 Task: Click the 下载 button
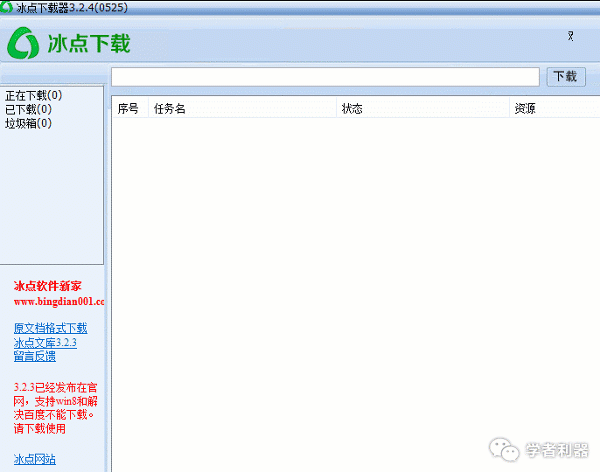point(566,77)
